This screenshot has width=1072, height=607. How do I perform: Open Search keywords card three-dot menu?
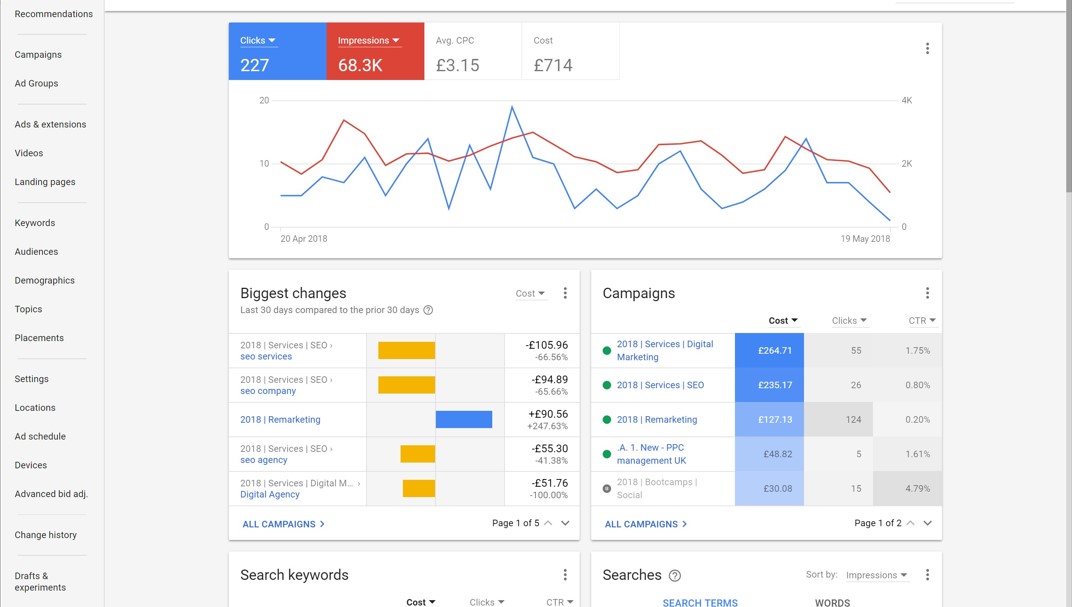[565, 575]
